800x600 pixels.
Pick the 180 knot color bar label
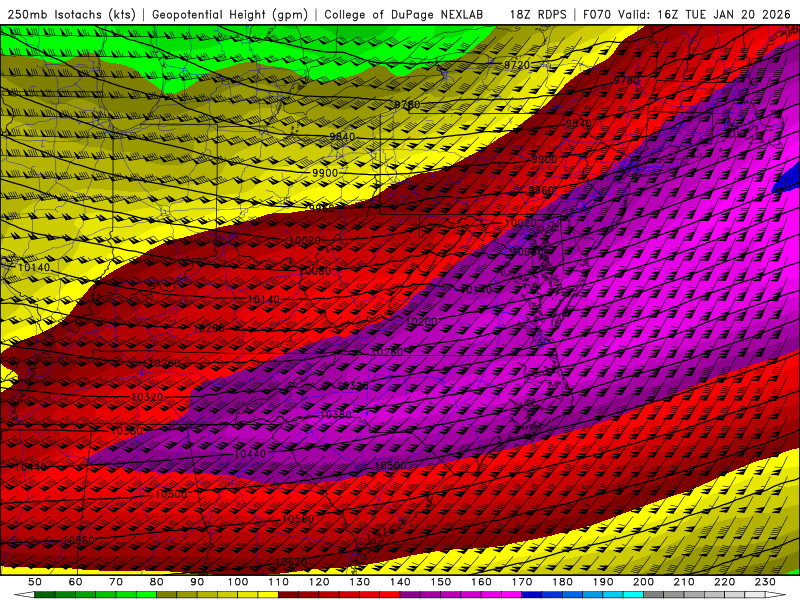tap(562, 582)
